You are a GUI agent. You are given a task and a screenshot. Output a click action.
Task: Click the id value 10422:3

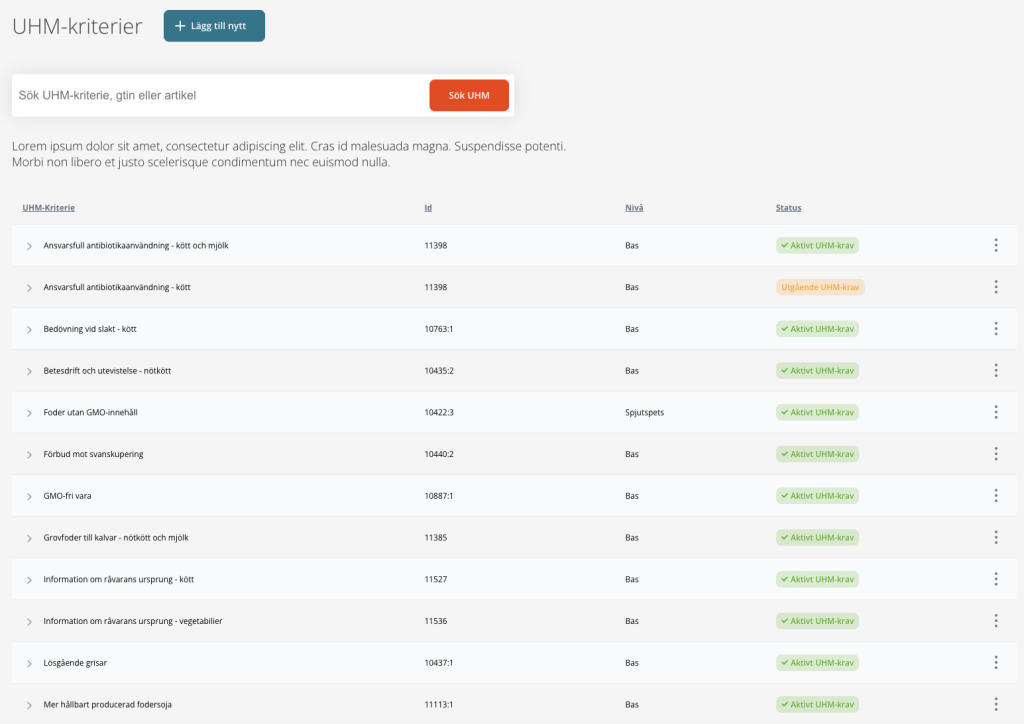pos(439,413)
